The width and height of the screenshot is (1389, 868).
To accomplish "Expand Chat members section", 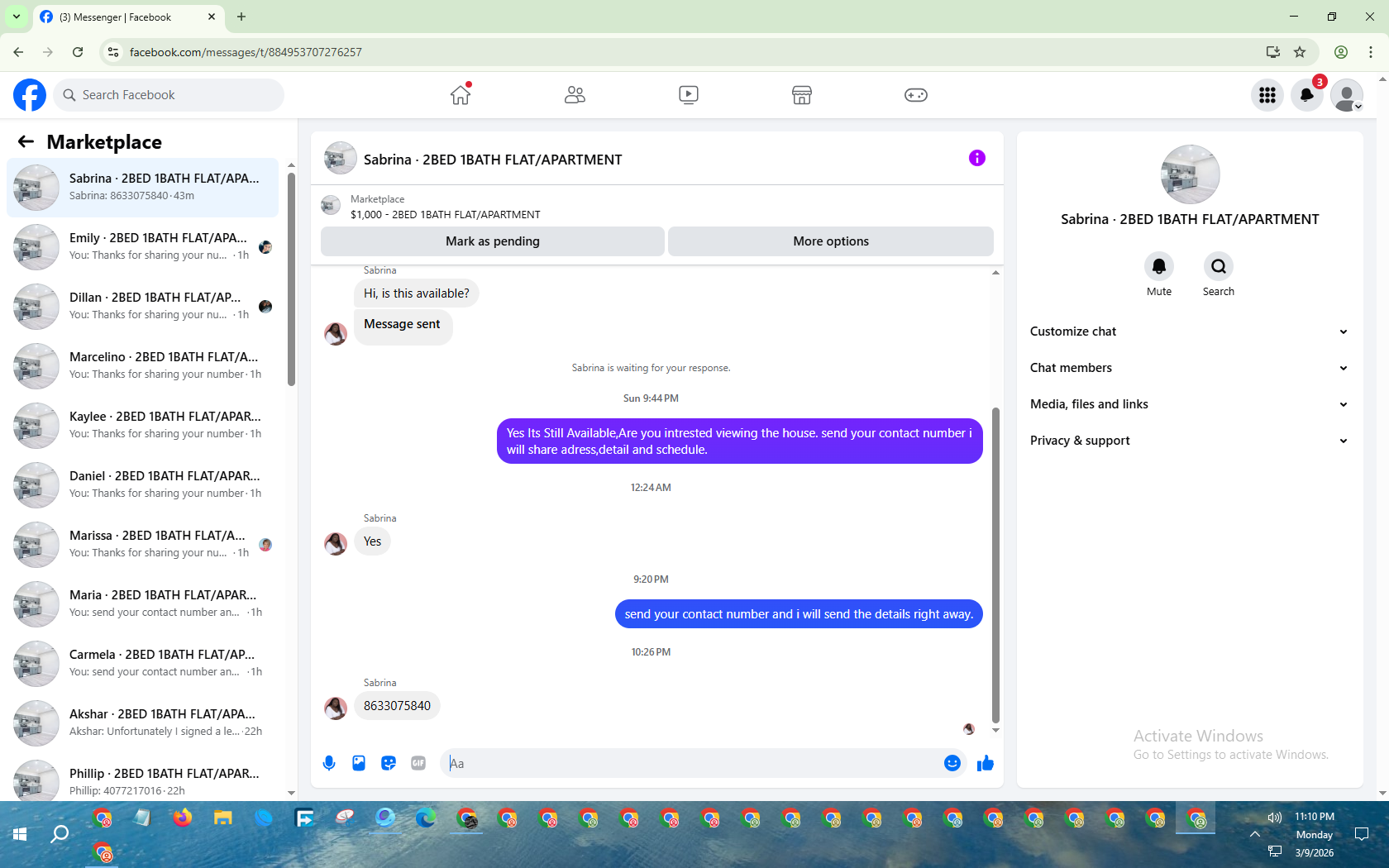I will point(1190,368).
